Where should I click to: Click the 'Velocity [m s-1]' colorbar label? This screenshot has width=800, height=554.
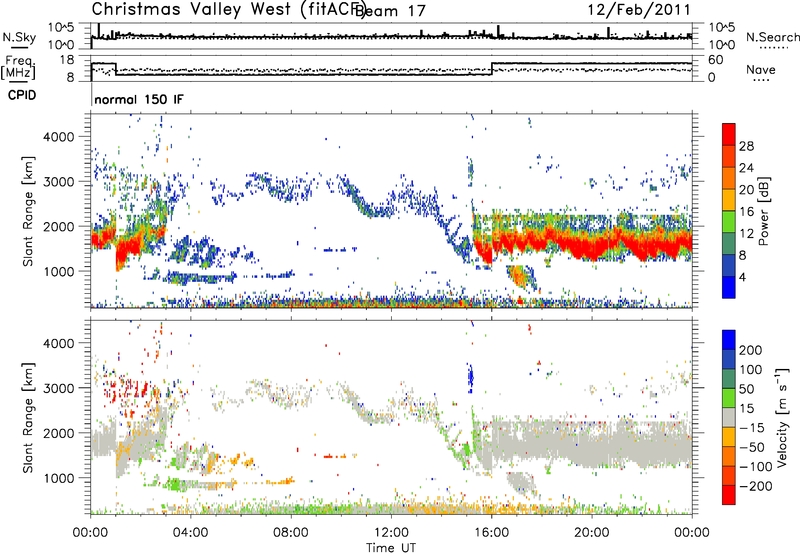[782, 417]
